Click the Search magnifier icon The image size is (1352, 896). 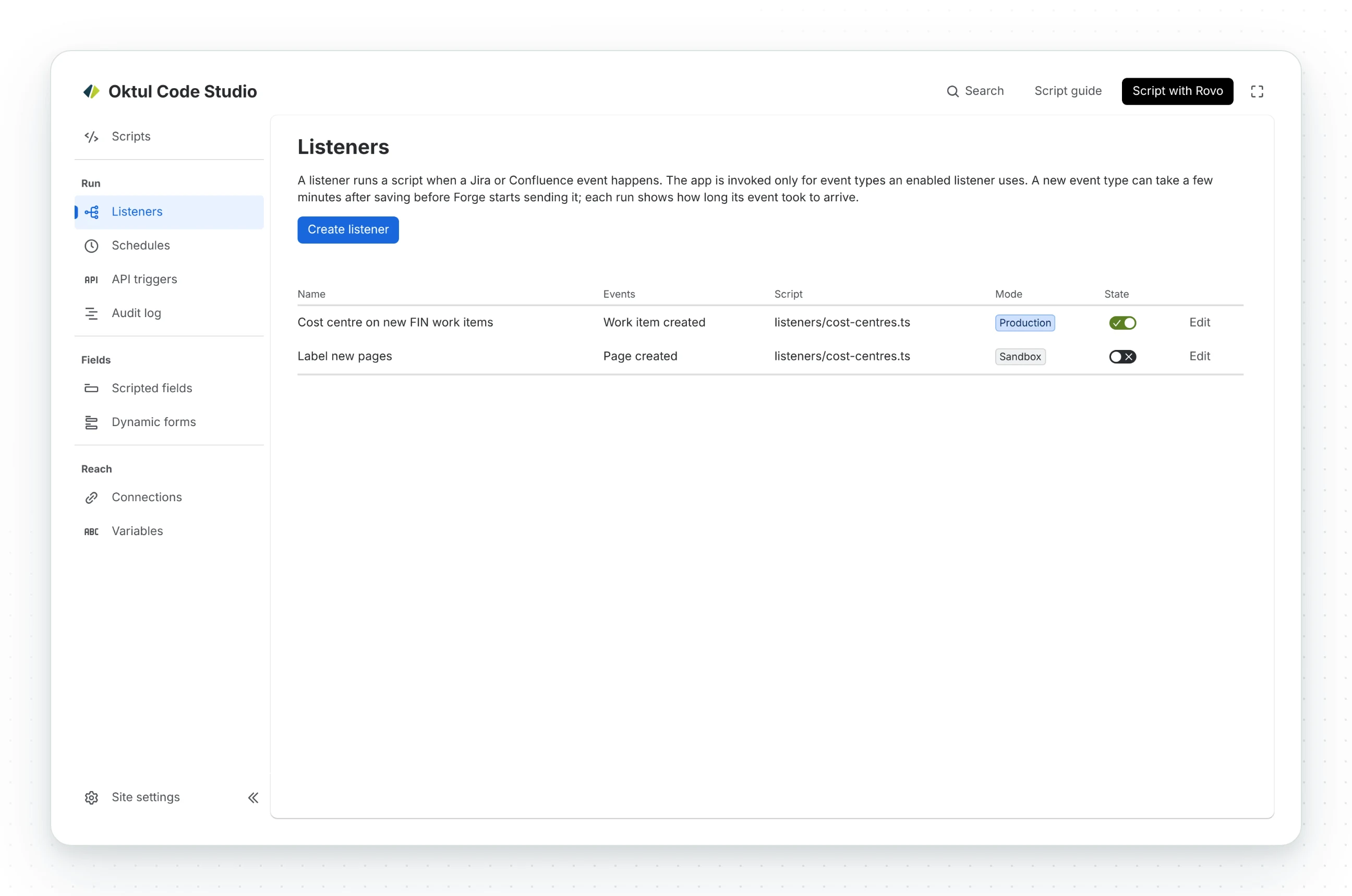point(952,91)
